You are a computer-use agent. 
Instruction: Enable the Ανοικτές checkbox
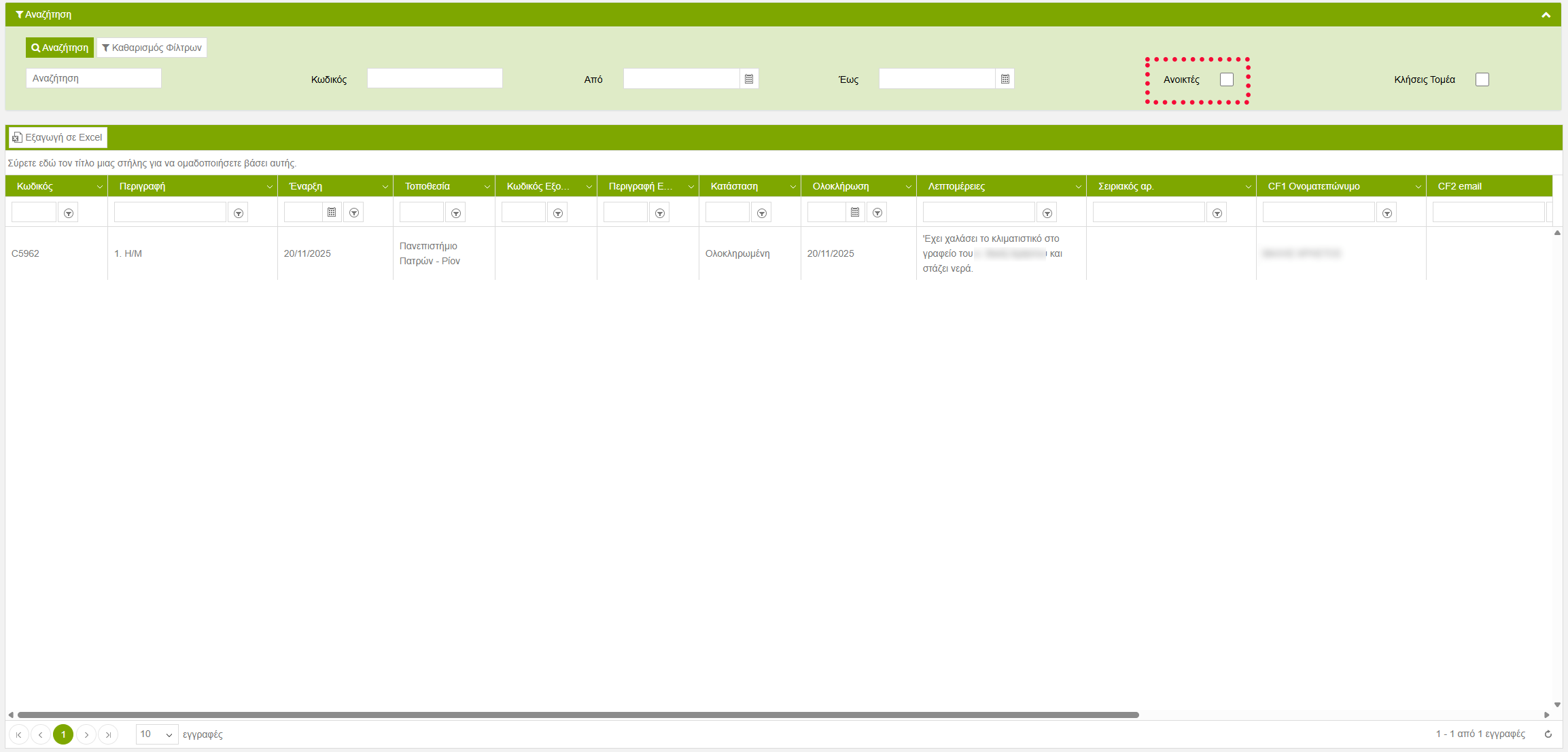1226,79
